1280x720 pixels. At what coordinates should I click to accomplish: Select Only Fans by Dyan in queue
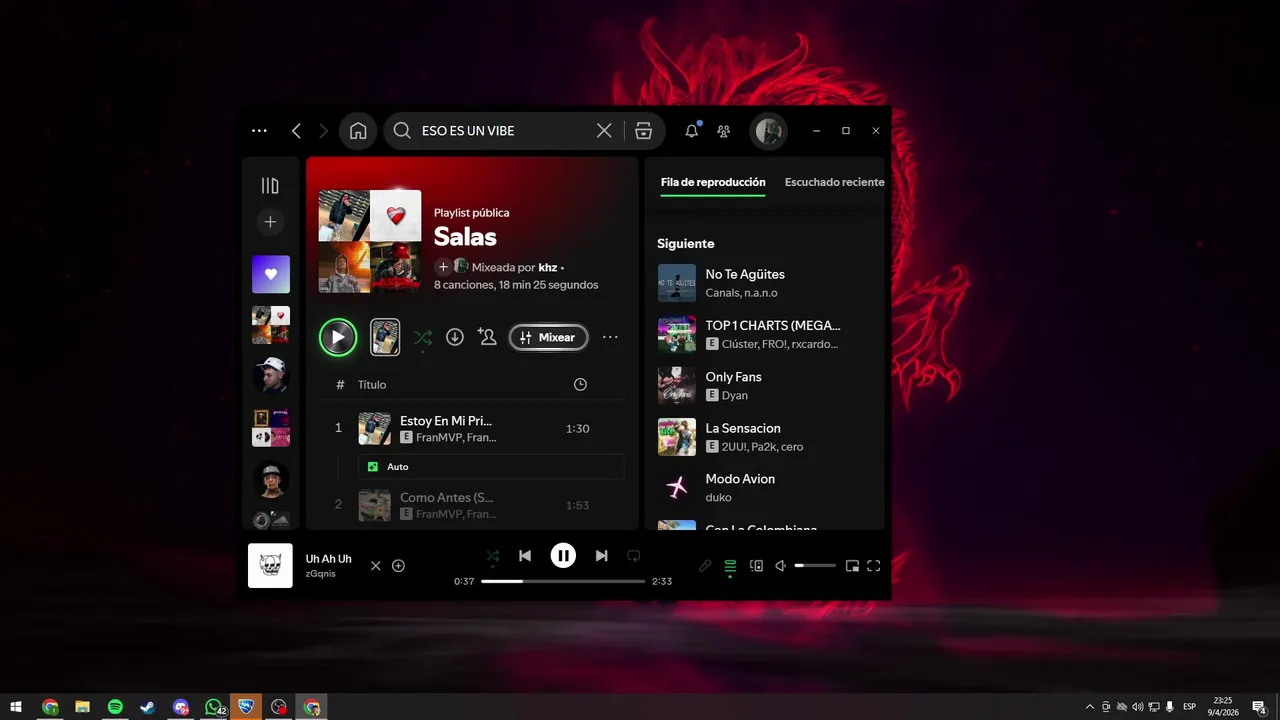point(766,385)
